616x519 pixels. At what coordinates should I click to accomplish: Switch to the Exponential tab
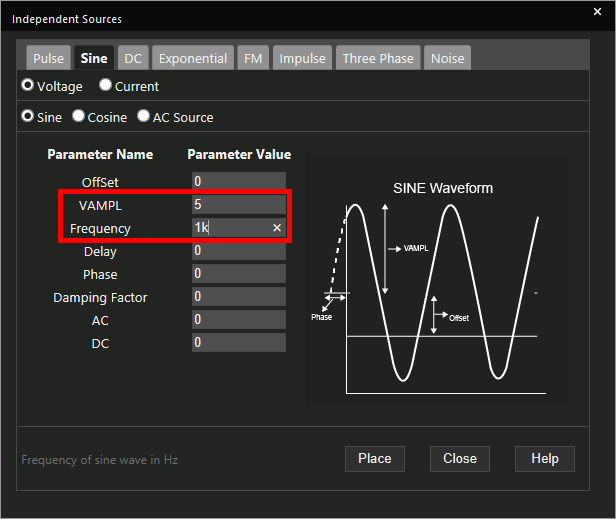(193, 58)
